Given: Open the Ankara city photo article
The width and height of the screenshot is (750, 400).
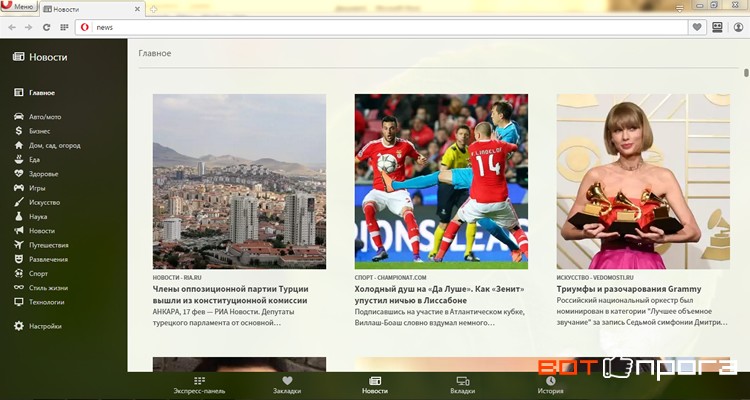Looking at the screenshot, I should tap(239, 181).
